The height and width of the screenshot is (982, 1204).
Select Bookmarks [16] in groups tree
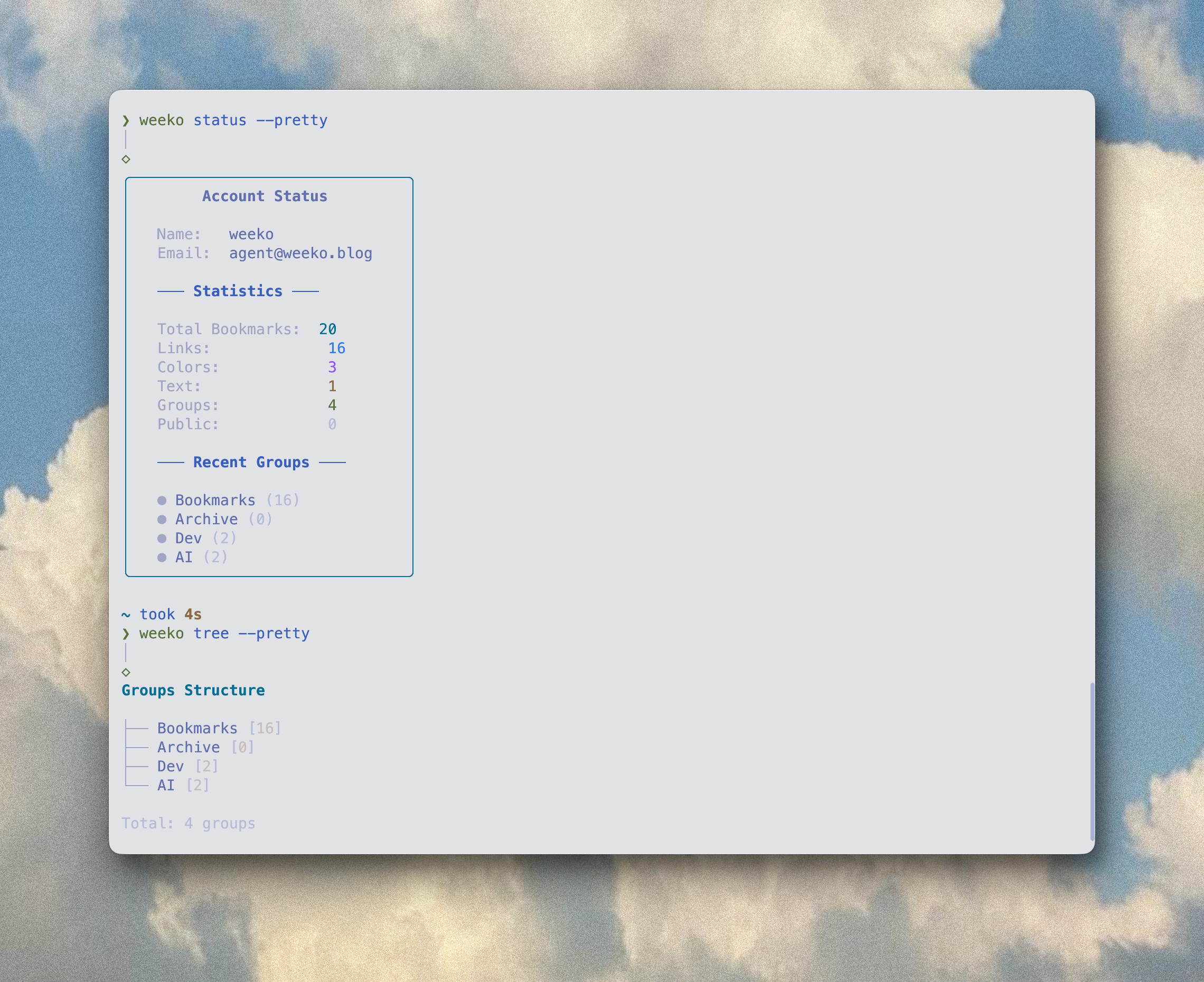(219, 729)
